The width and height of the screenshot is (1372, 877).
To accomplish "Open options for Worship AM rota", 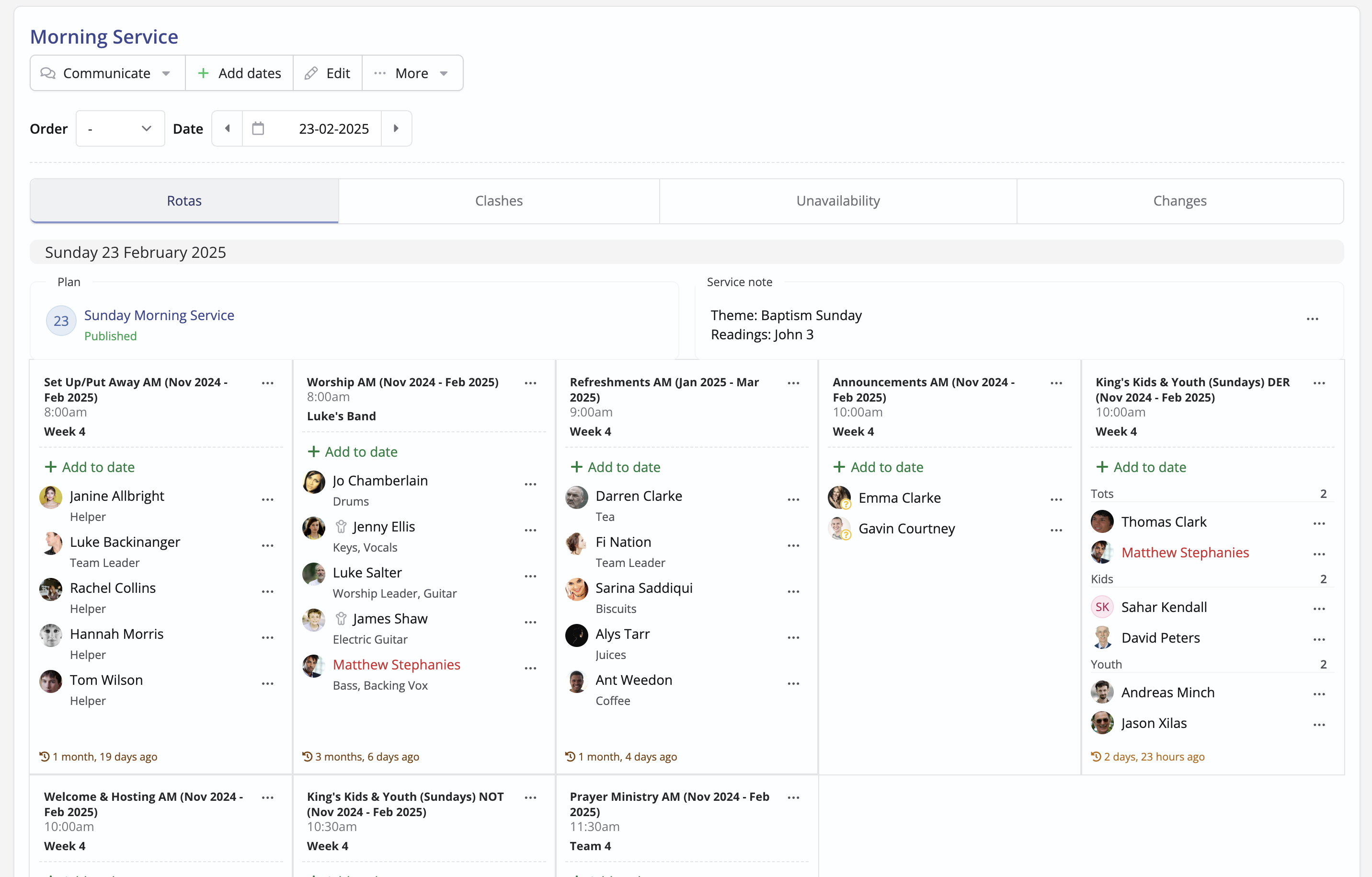I will 530,383.
